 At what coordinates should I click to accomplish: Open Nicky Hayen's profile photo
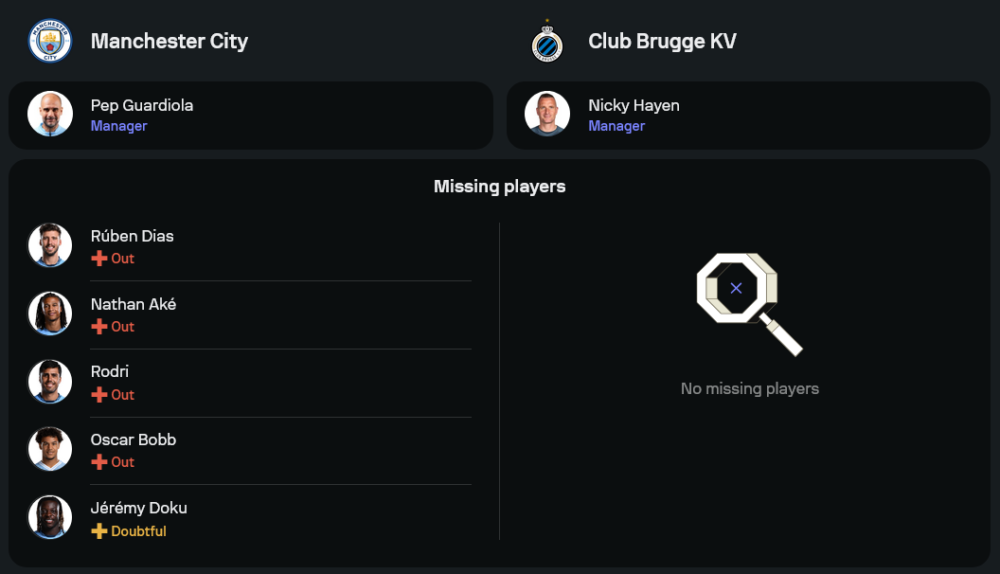547,114
